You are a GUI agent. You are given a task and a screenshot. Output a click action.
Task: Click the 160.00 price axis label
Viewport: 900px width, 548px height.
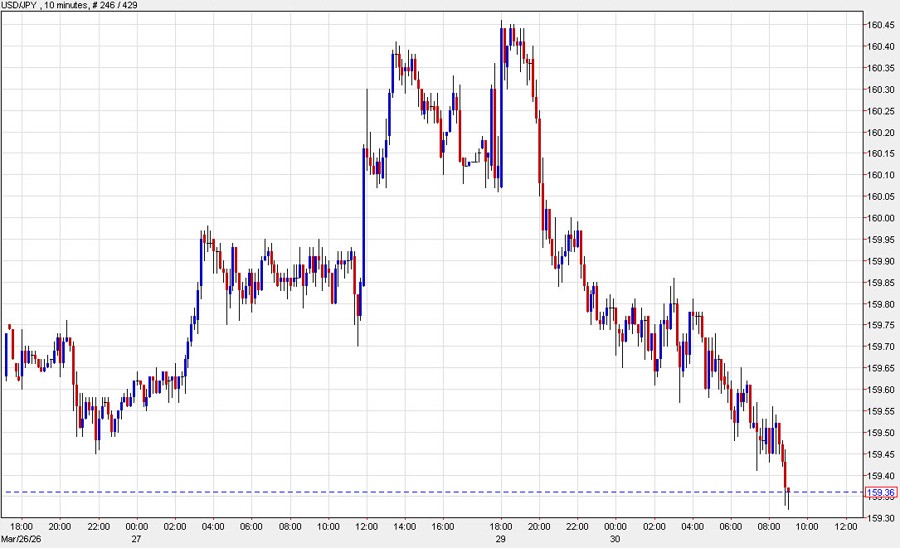click(x=880, y=218)
